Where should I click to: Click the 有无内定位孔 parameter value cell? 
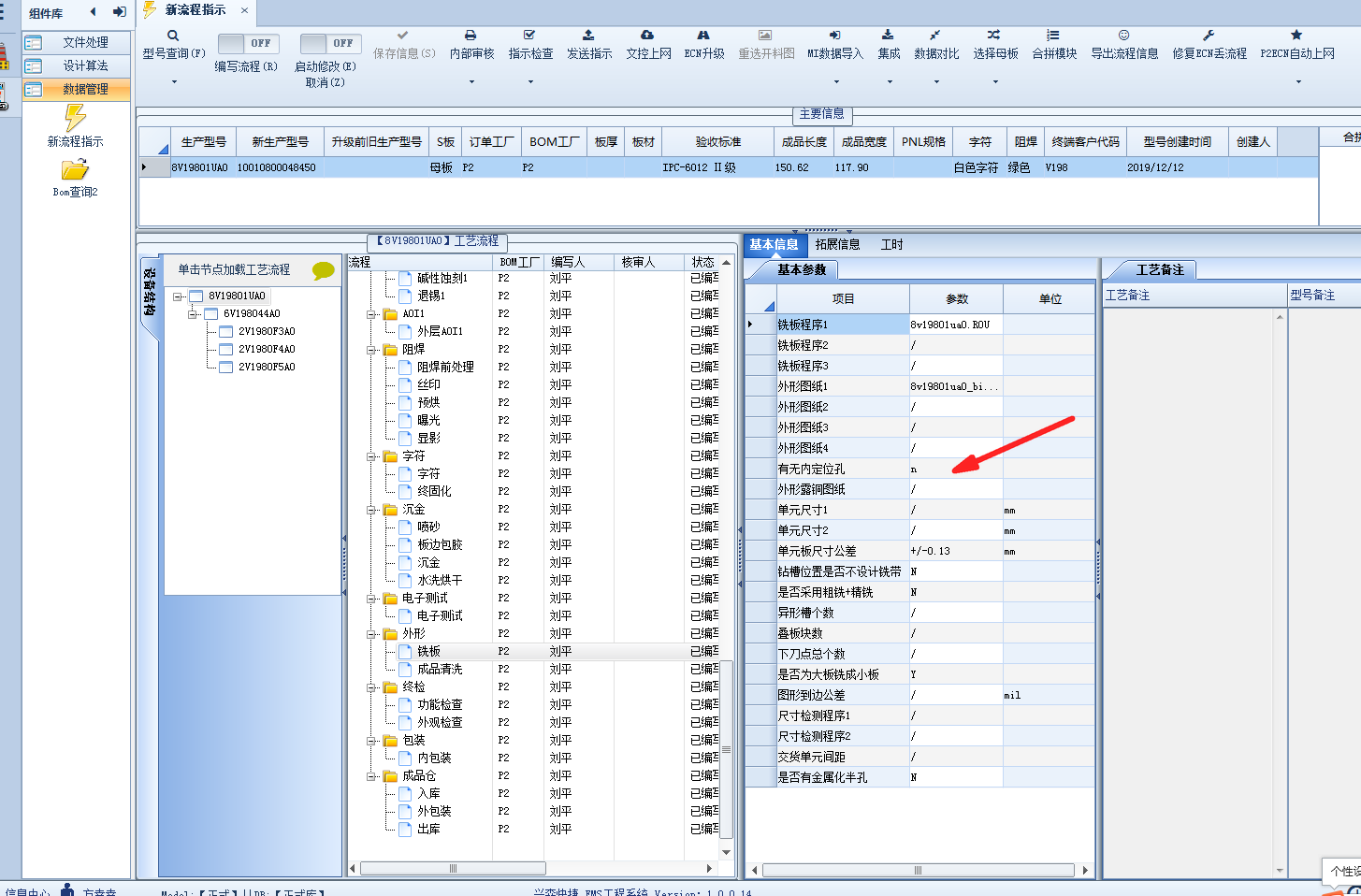click(956, 469)
